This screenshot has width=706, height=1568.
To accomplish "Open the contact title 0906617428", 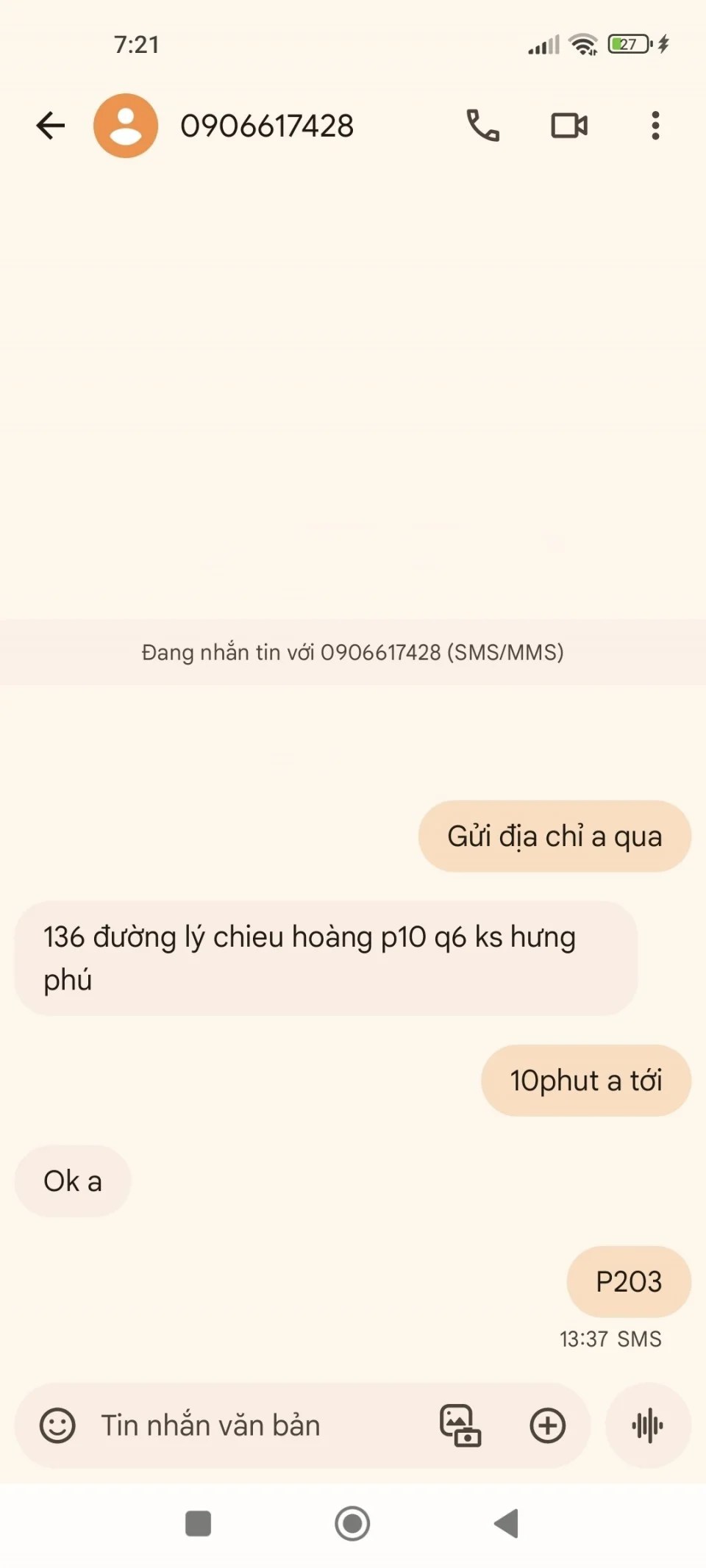I will coord(267,126).
